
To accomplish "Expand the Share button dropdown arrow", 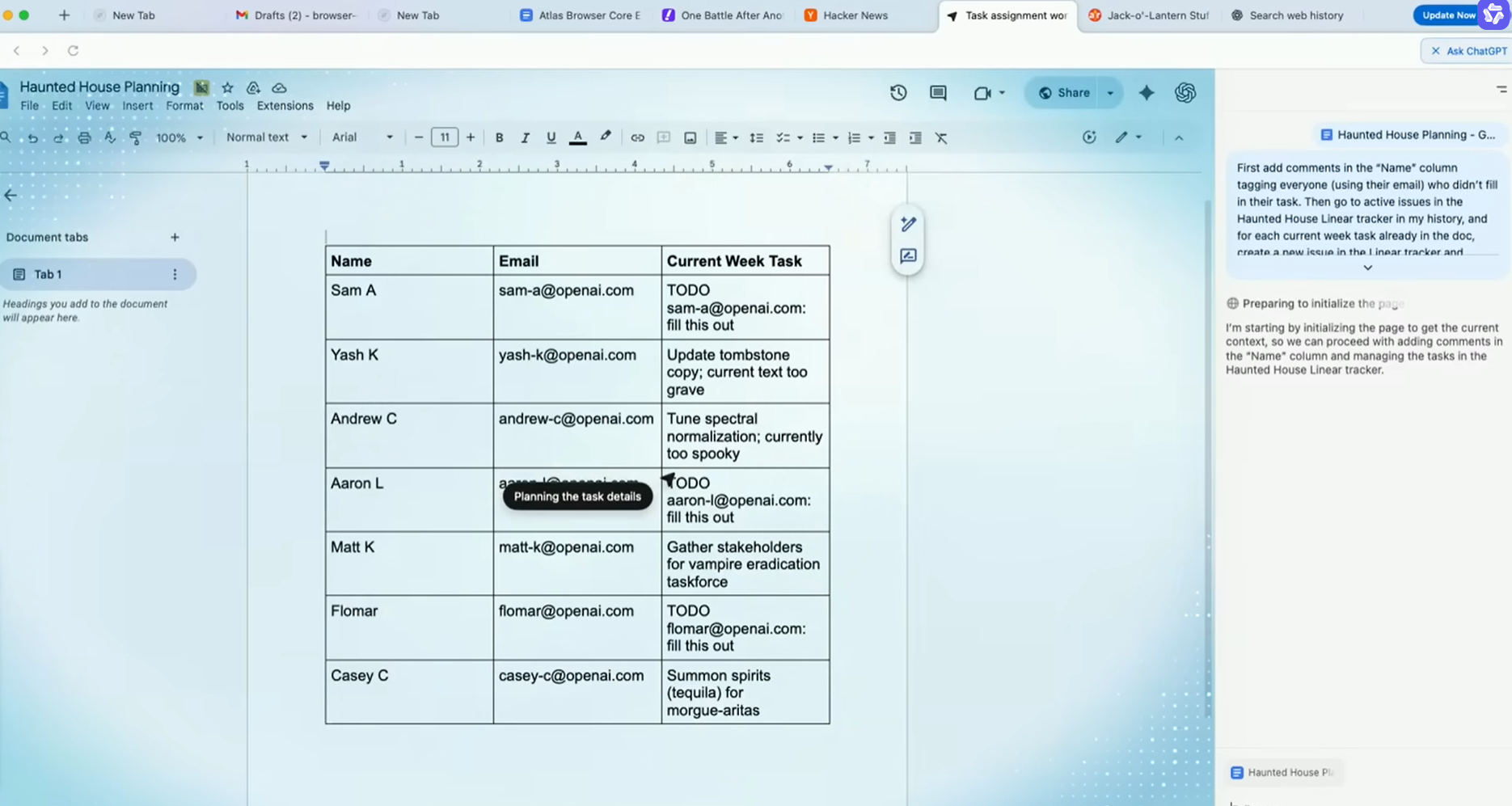I will coord(1109,92).
